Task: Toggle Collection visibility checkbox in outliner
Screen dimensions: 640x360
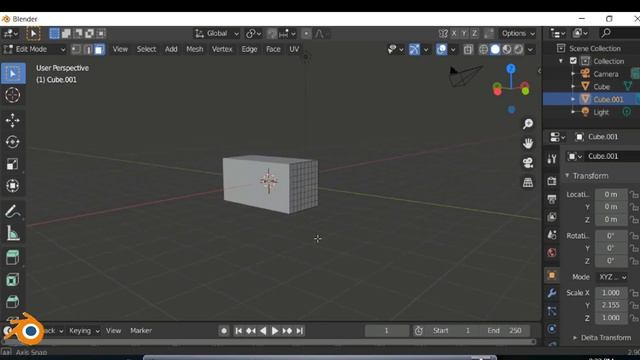Action: pos(573,61)
